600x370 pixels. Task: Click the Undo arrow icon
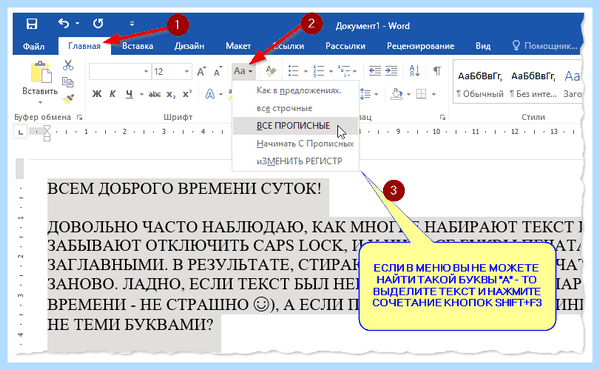(64, 24)
